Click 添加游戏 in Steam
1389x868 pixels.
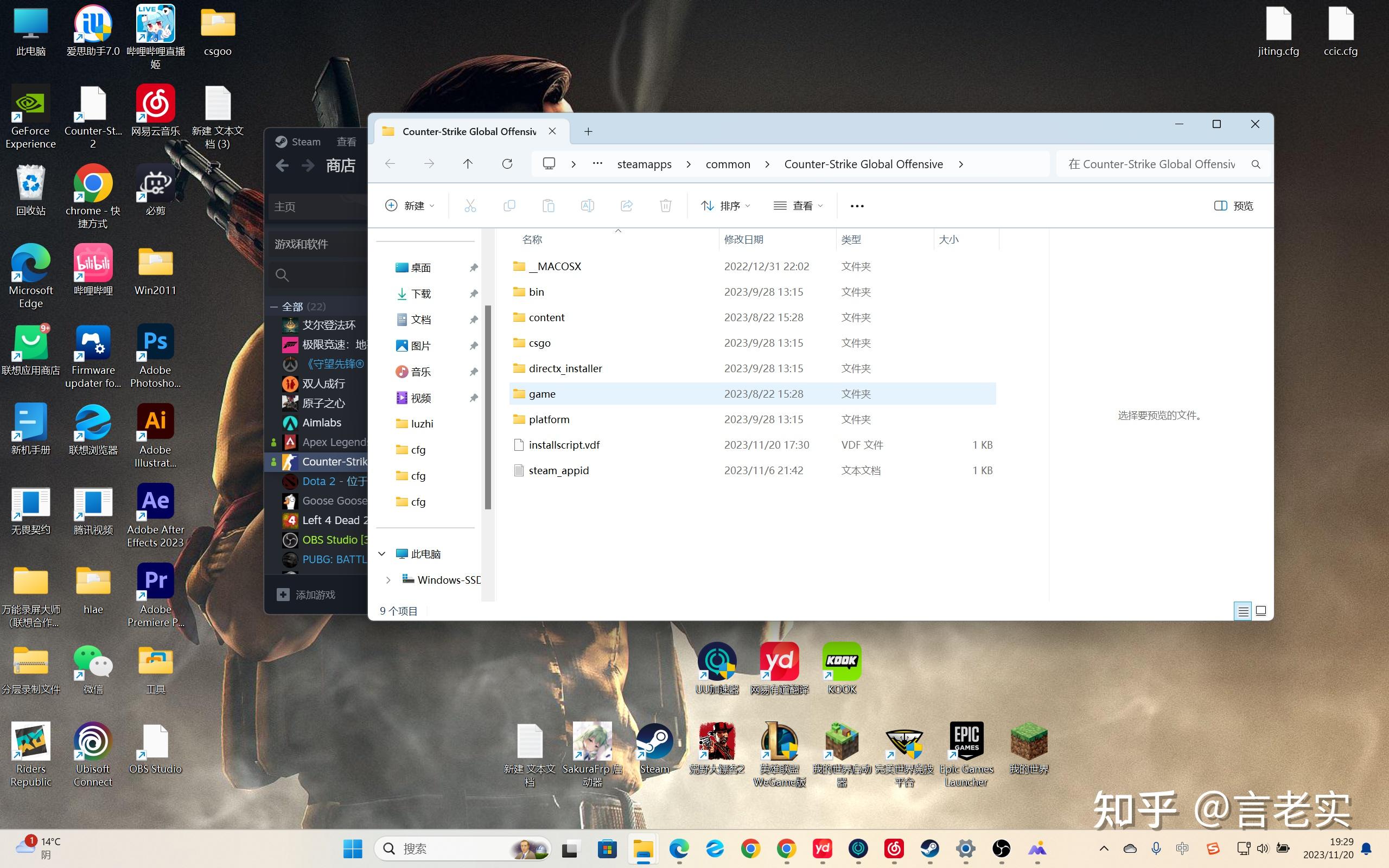click(315, 595)
